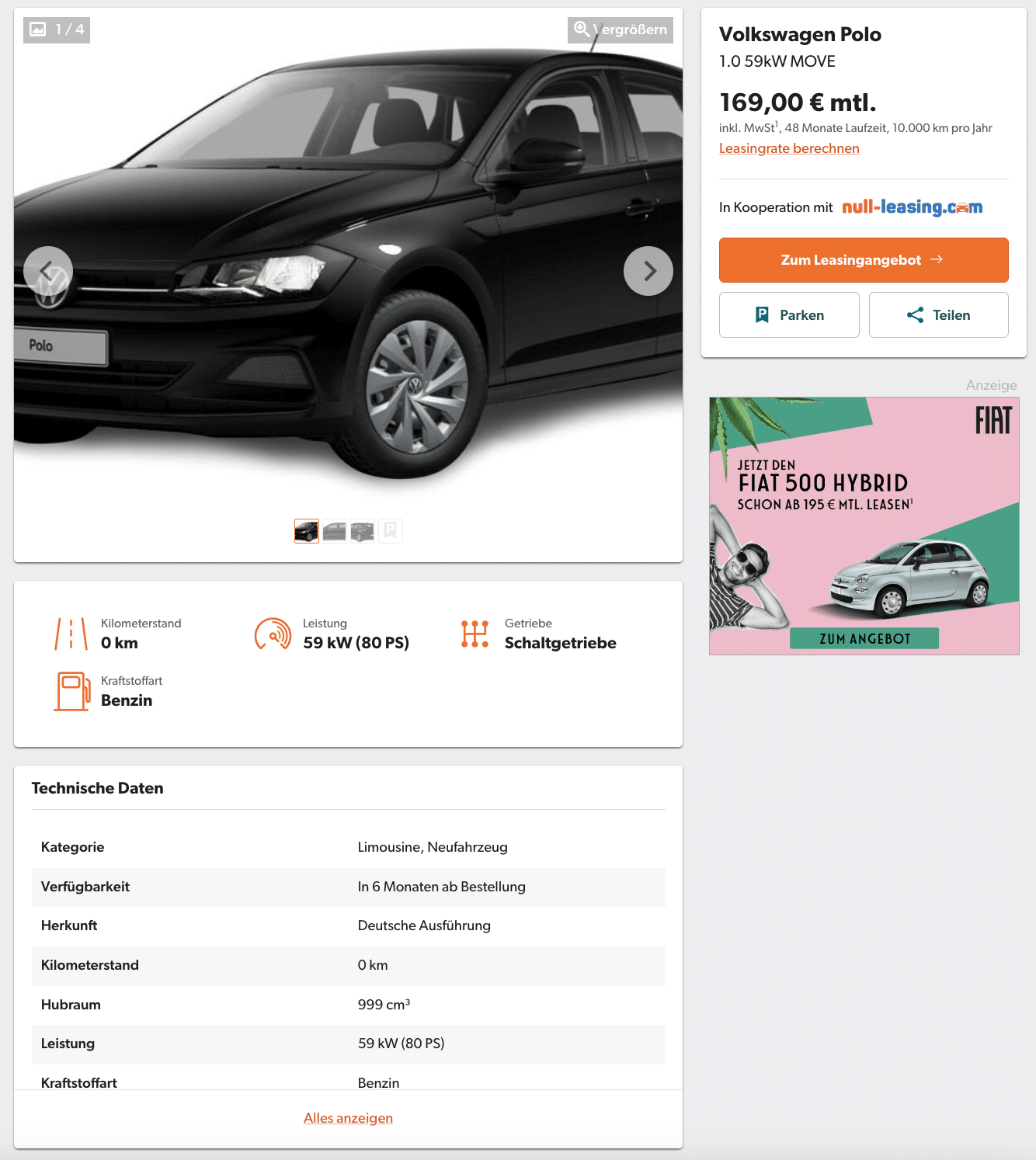Click Zum Angebot in the Fiat ad

click(864, 638)
